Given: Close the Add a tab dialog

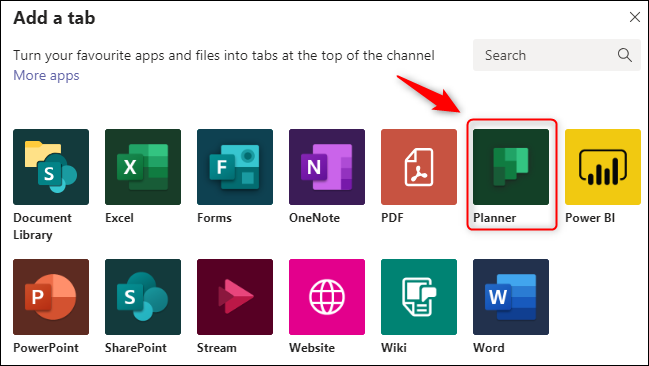Looking at the screenshot, I should (x=635, y=17).
